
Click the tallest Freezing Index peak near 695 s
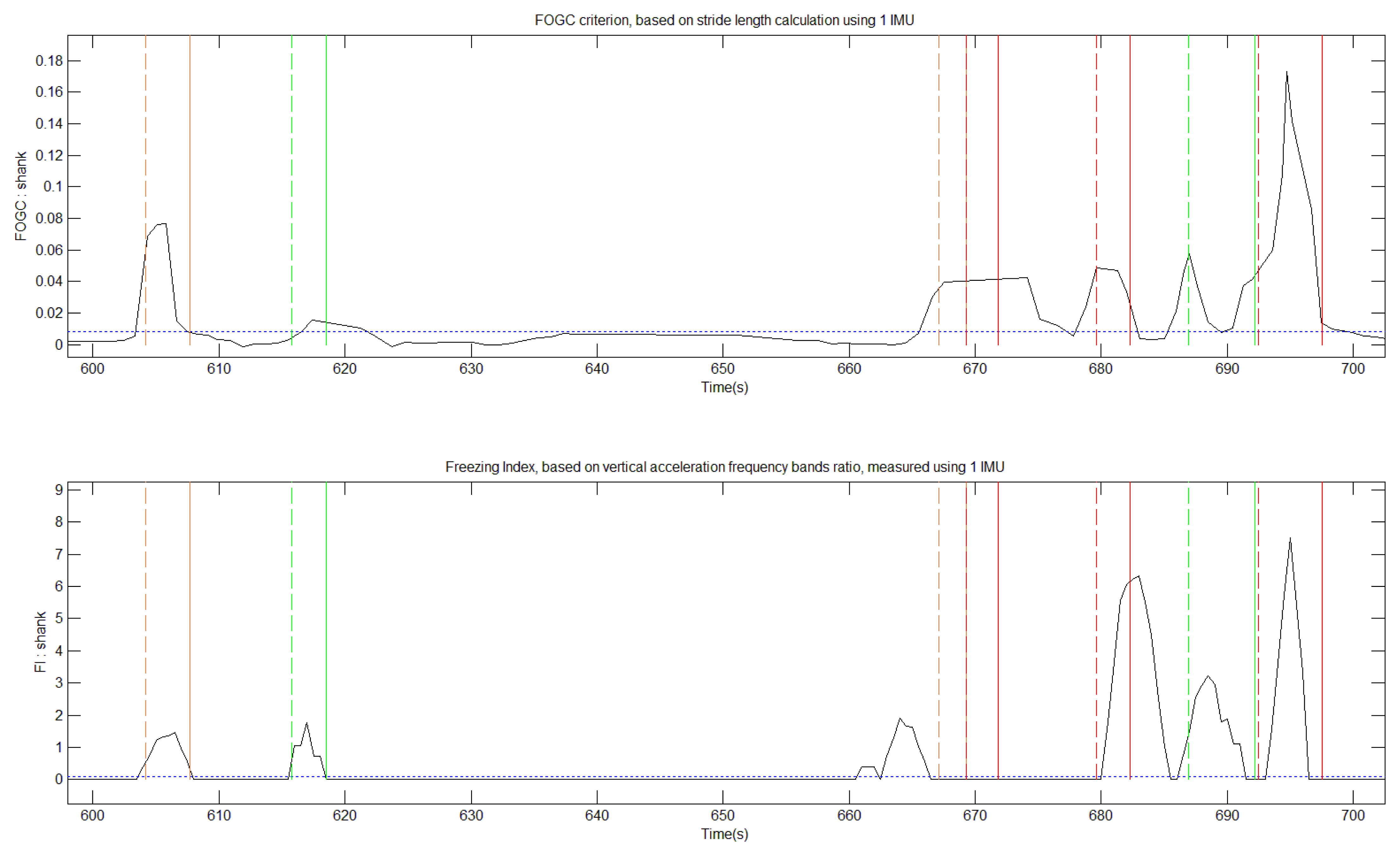1290,538
